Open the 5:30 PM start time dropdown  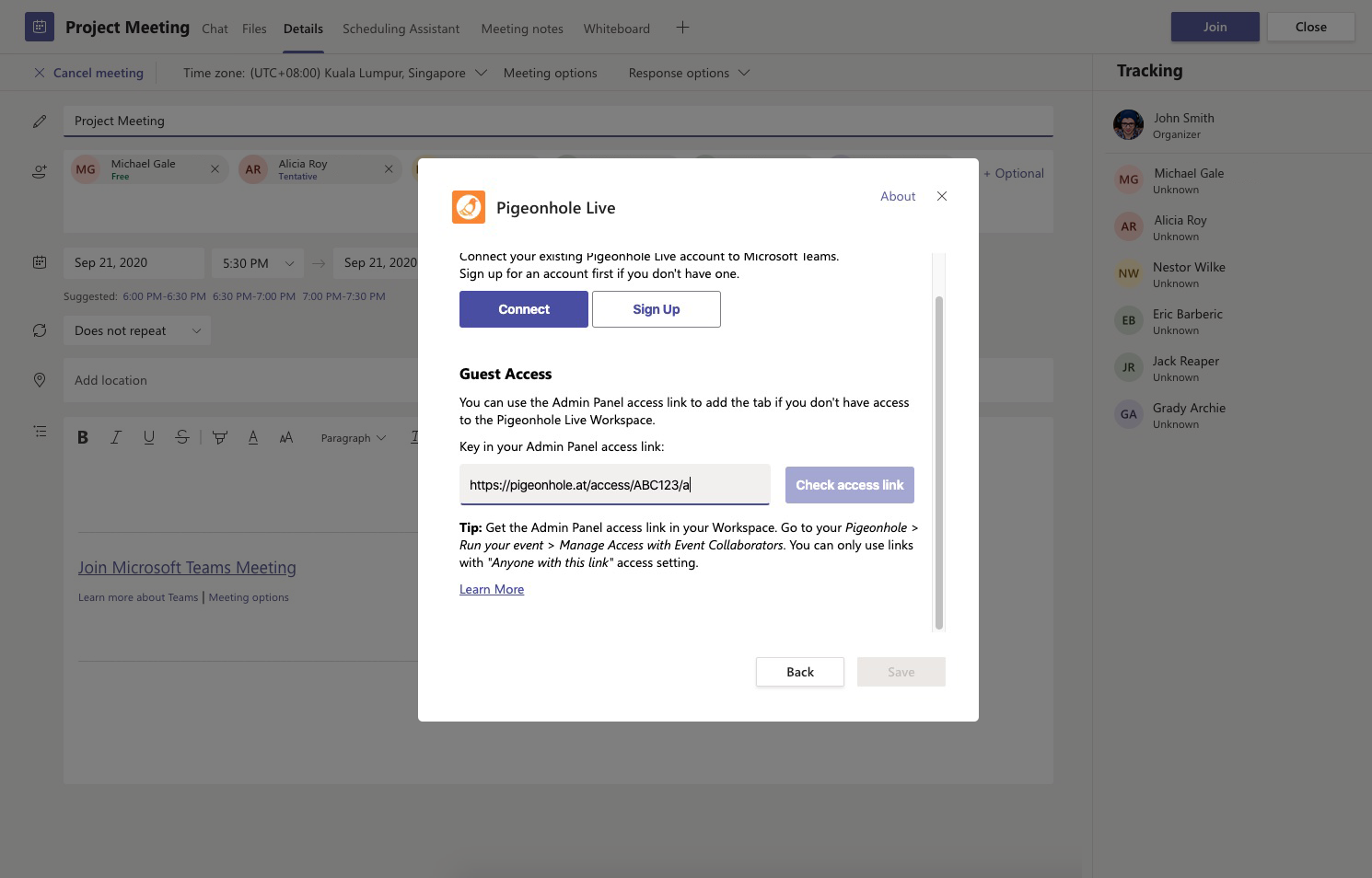coord(258,263)
